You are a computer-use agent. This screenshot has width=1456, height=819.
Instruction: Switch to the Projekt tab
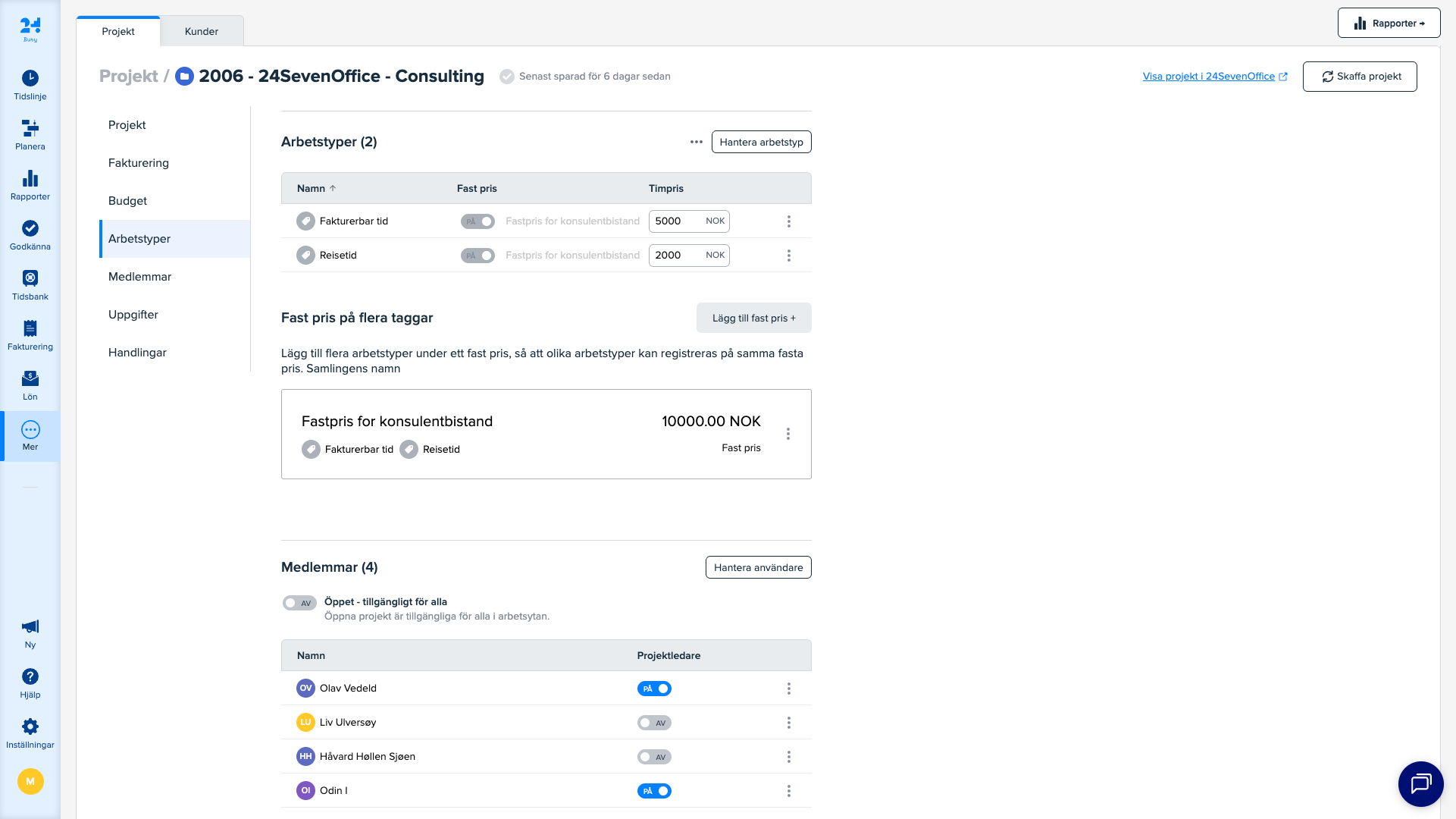pyautogui.click(x=118, y=31)
